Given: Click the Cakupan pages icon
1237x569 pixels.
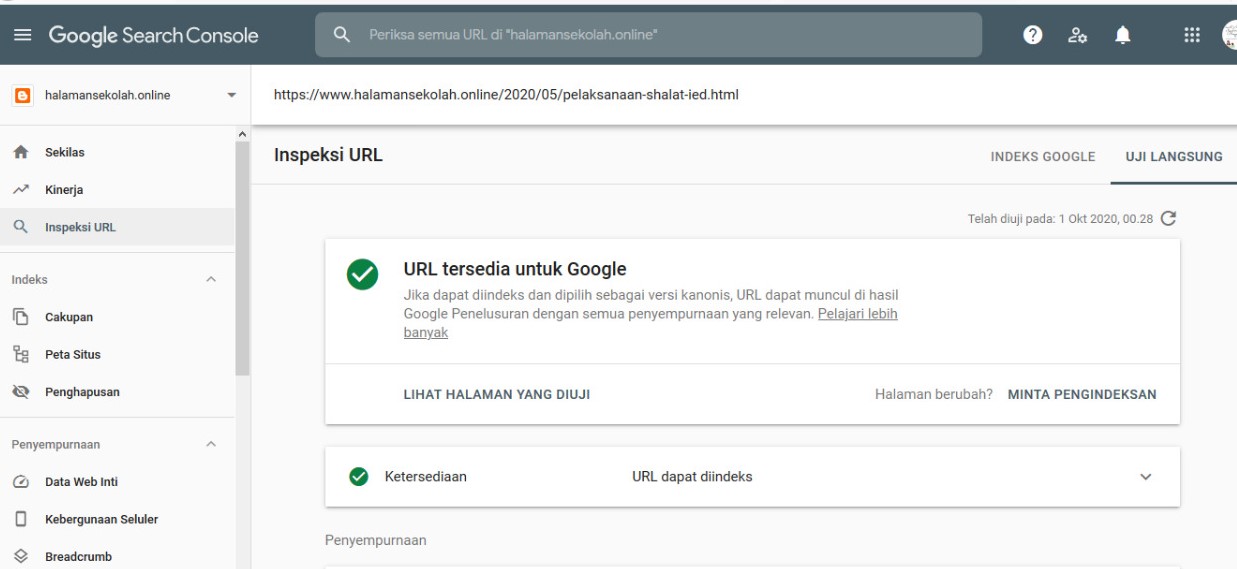Looking at the screenshot, I should (x=19, y=317).
